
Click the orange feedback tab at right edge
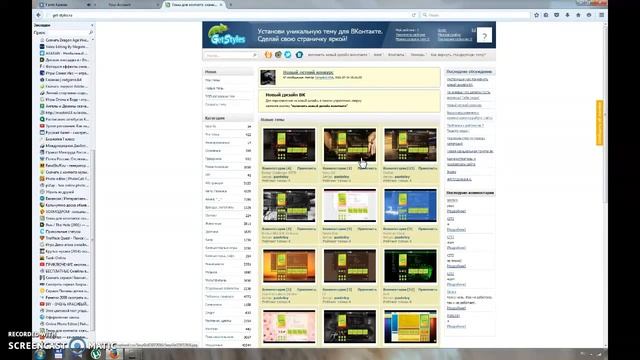(x=600, y=122)
